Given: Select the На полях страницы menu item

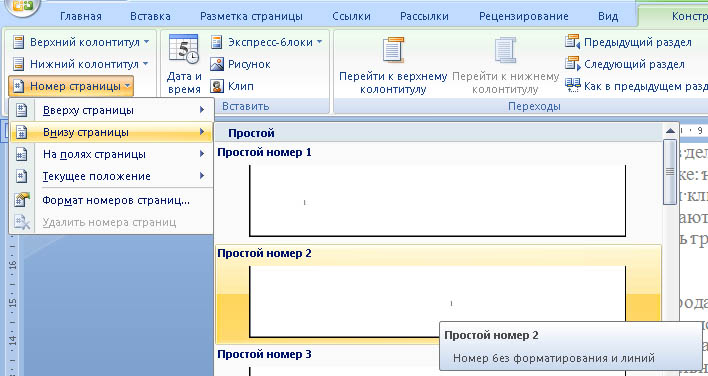Looking at the screenshot, I should point(111,154).
